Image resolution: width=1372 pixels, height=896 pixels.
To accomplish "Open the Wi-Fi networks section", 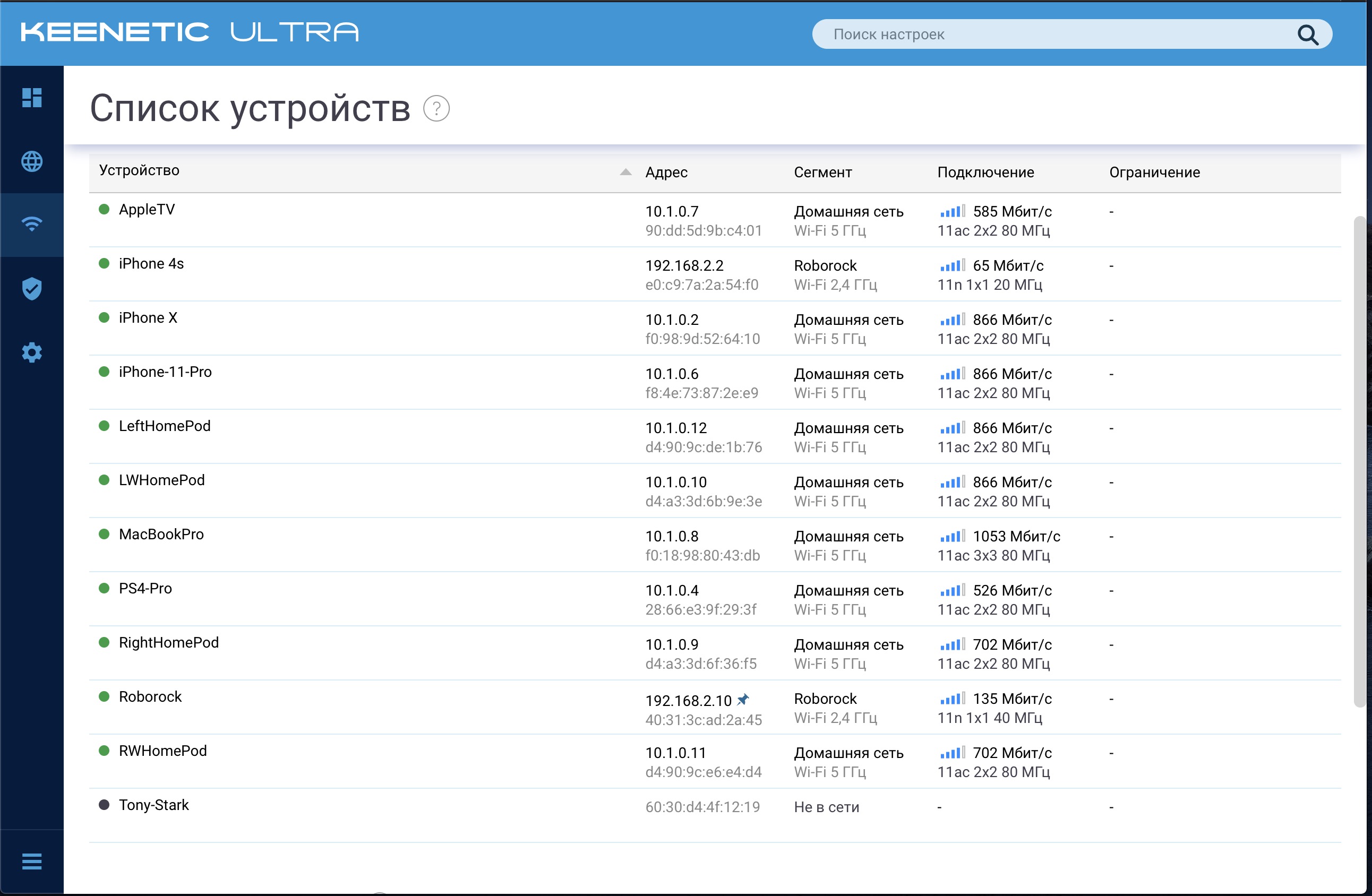I will pyautogui.click(x=32, y=224).
